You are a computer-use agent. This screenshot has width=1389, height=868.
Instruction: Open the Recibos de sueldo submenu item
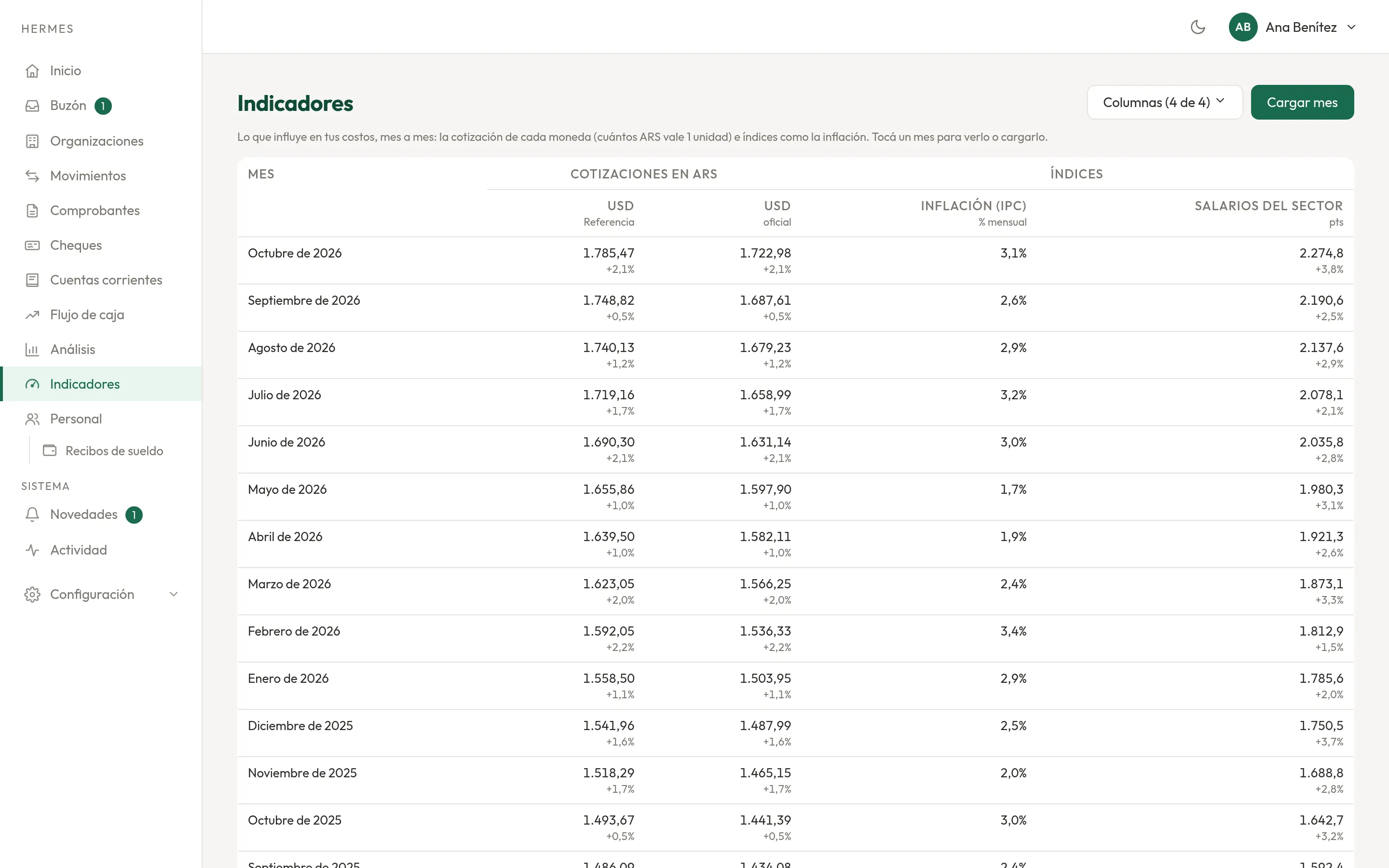pyautogui.click(x=115, y=451)
